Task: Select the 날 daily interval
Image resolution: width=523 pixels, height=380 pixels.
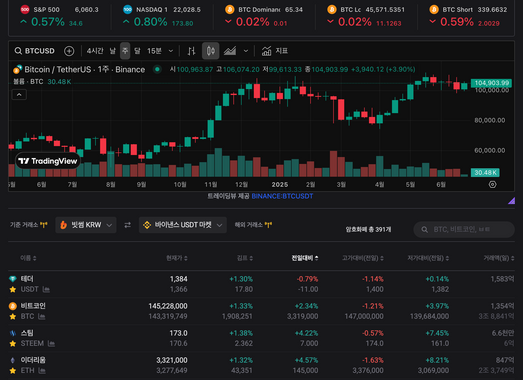Action: [113, 51]
